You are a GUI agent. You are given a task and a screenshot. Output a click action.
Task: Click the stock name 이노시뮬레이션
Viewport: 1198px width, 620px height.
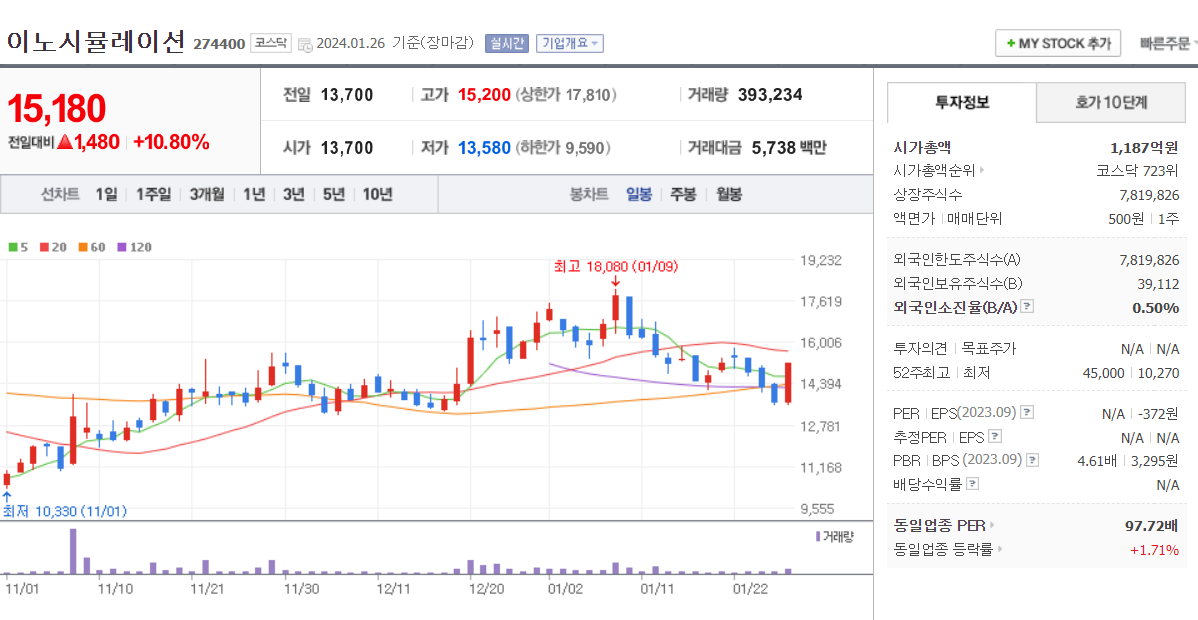click(x=96, y=41)
